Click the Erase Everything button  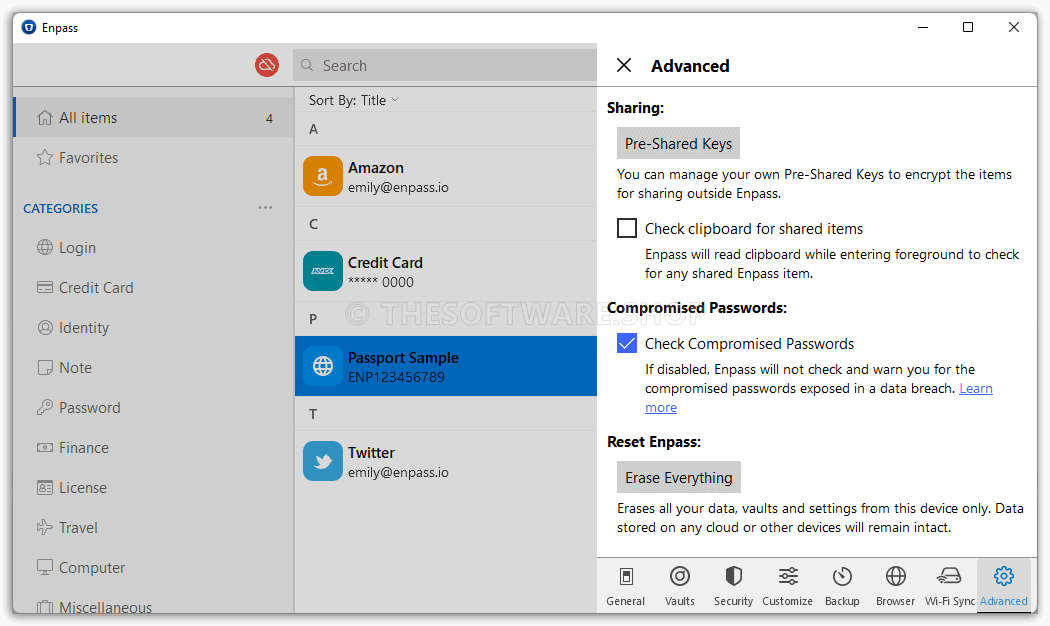(x=679, y=477)
